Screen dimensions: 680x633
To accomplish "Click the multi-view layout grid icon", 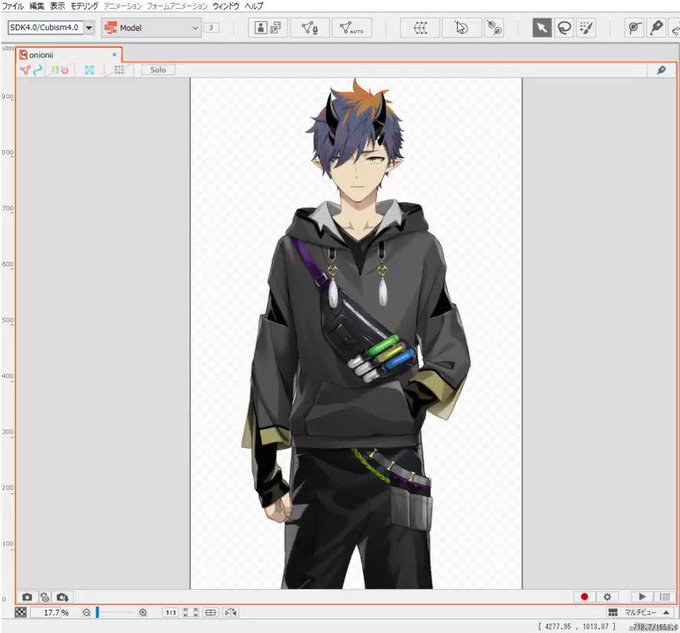I will click(x=613, y=612).
